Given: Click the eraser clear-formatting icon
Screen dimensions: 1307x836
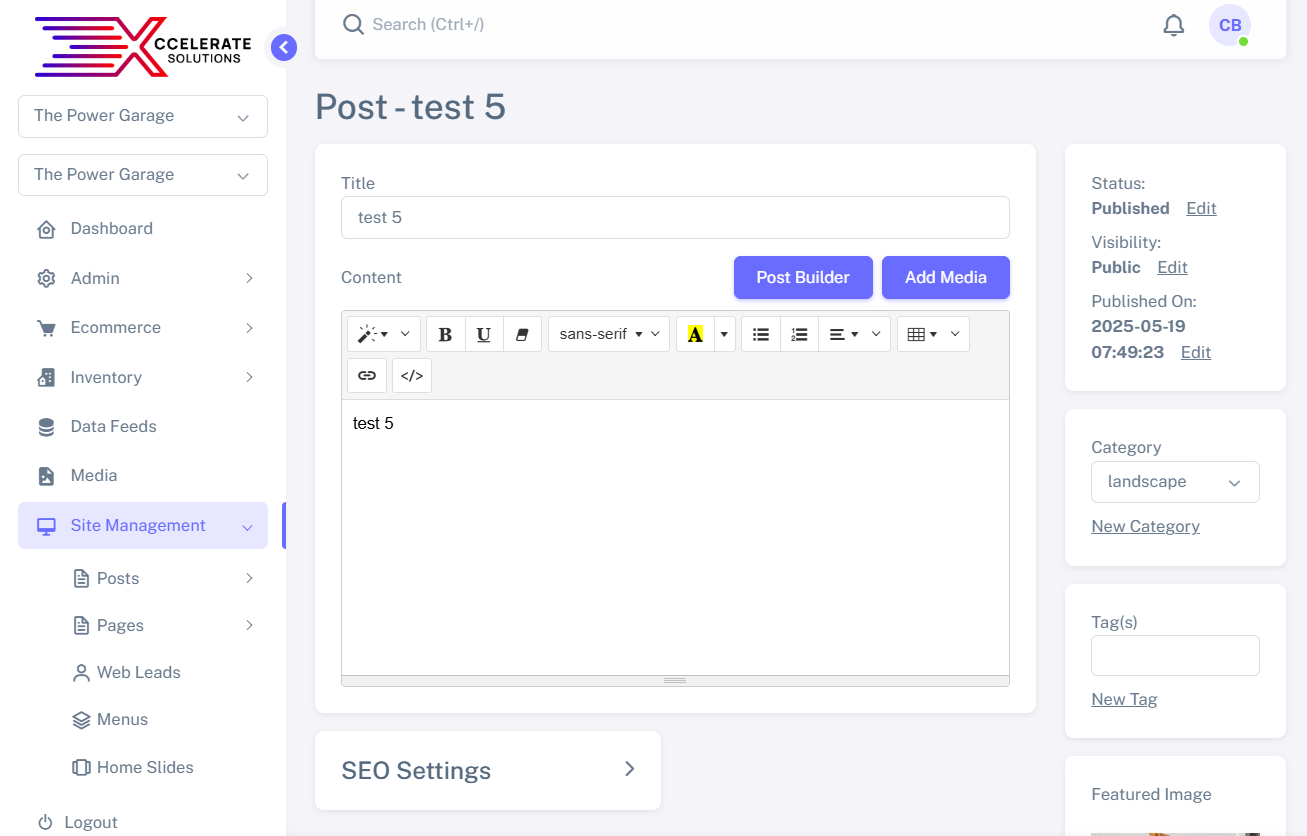Looking at the screenshot, I should 522,334.
